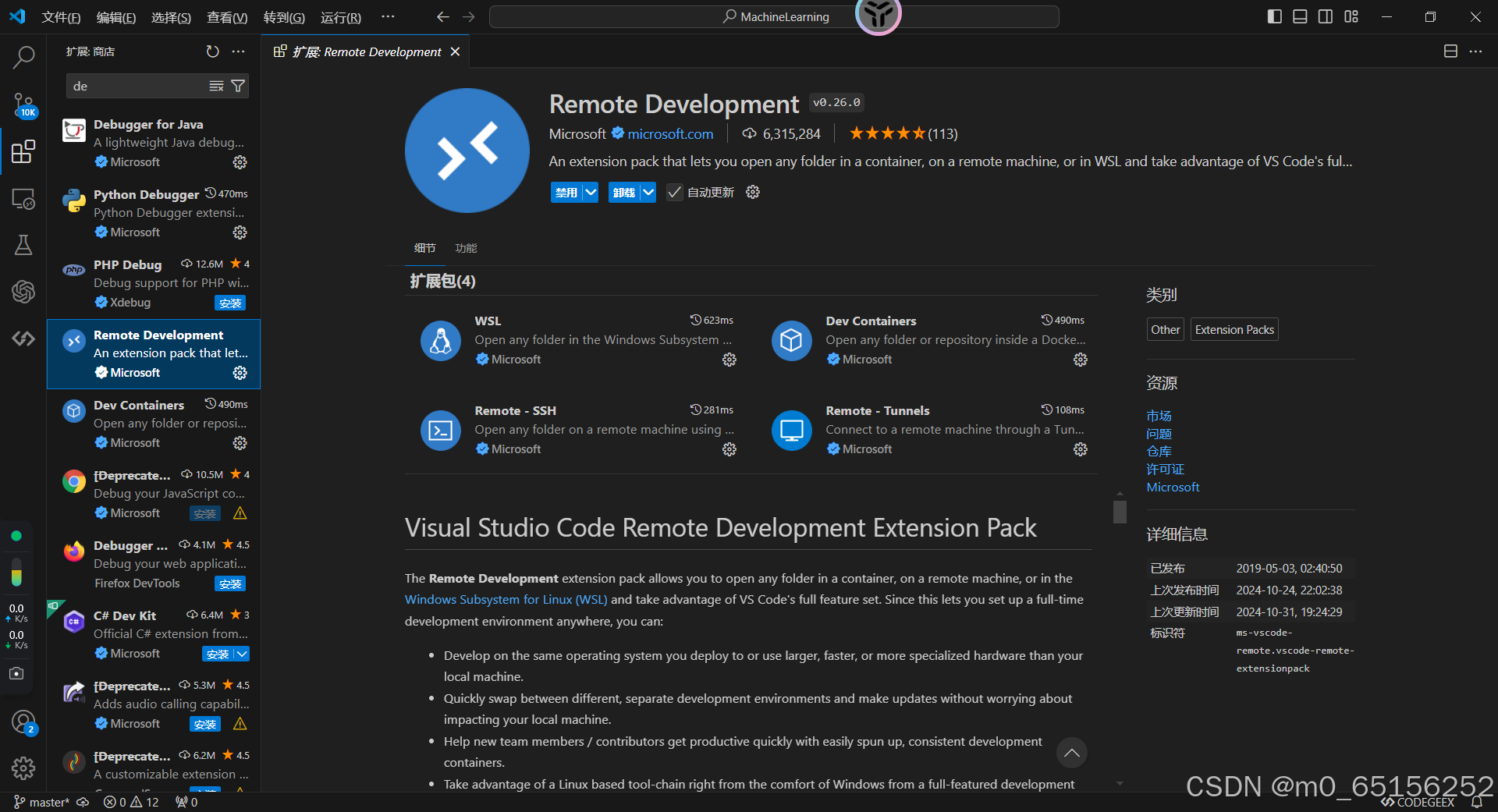Open the ChatGPT icon in activity bar

click(23, 292)
